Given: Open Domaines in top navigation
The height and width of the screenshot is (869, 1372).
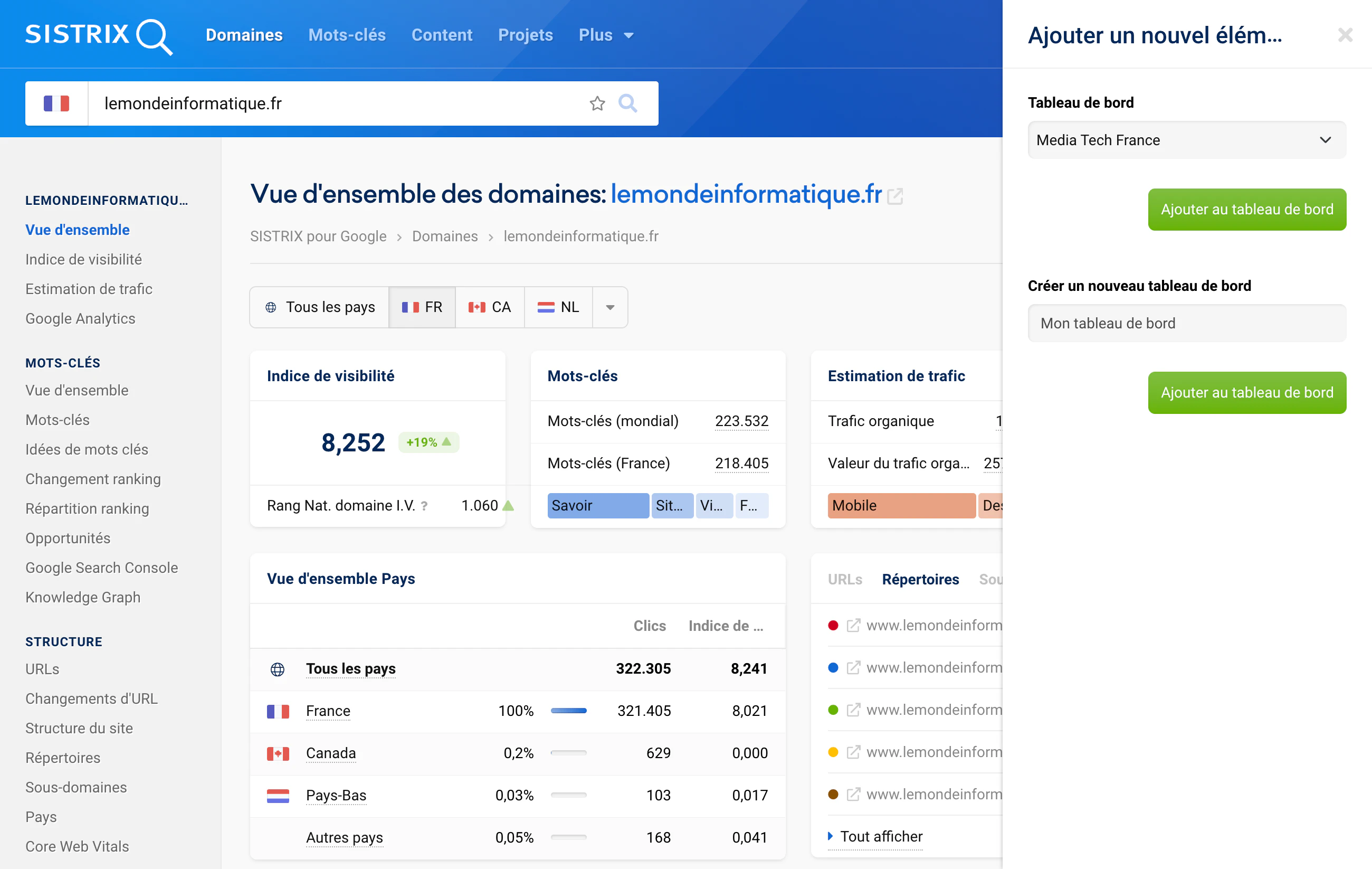Looking at the screenshot, I should [244, 35].
